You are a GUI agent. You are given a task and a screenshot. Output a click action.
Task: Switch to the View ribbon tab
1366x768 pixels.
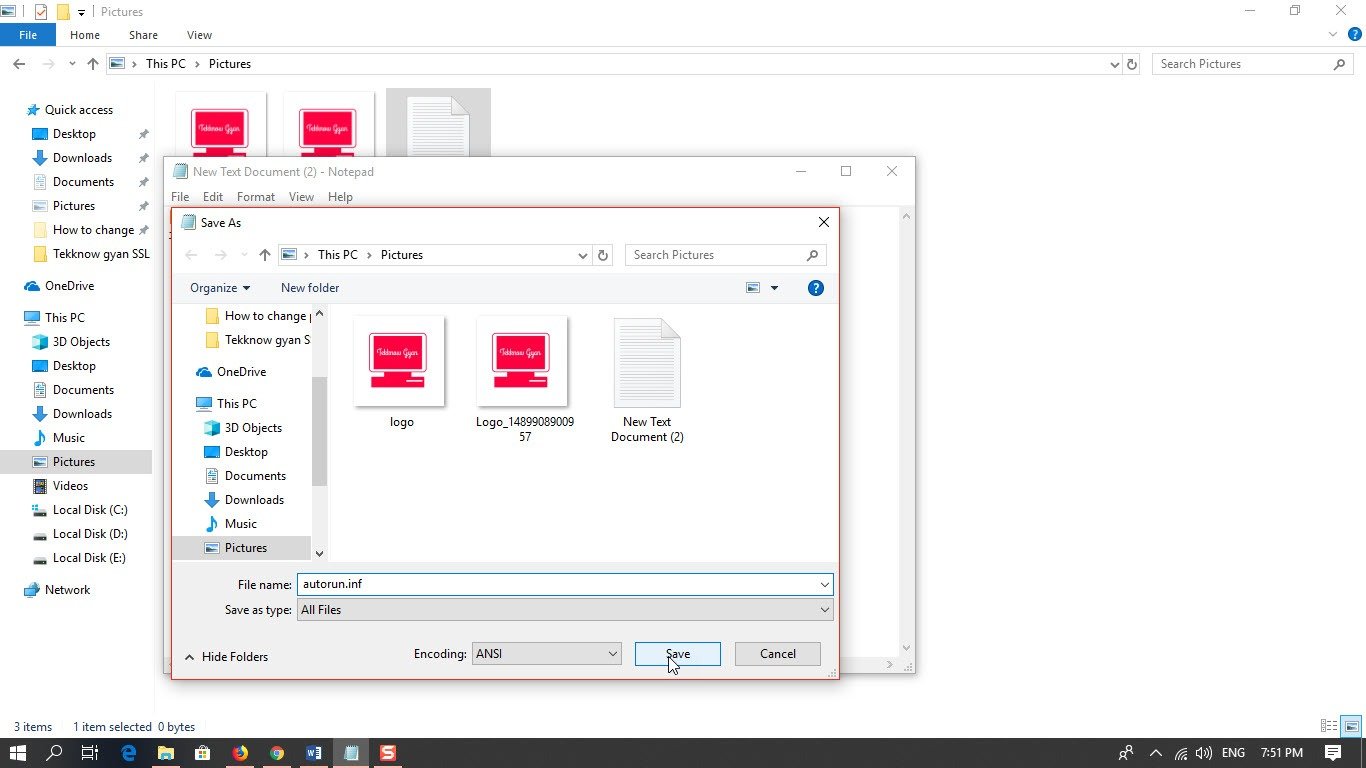(x=199, y=35)
